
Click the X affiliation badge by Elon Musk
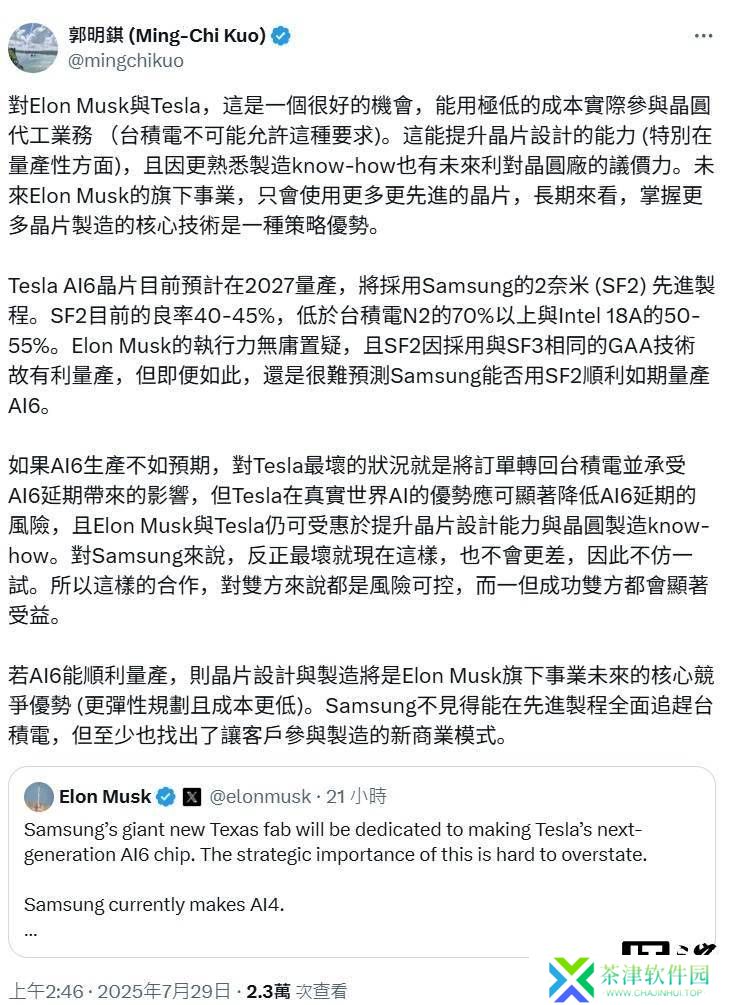pyautogui.click(x=192, y=797)
